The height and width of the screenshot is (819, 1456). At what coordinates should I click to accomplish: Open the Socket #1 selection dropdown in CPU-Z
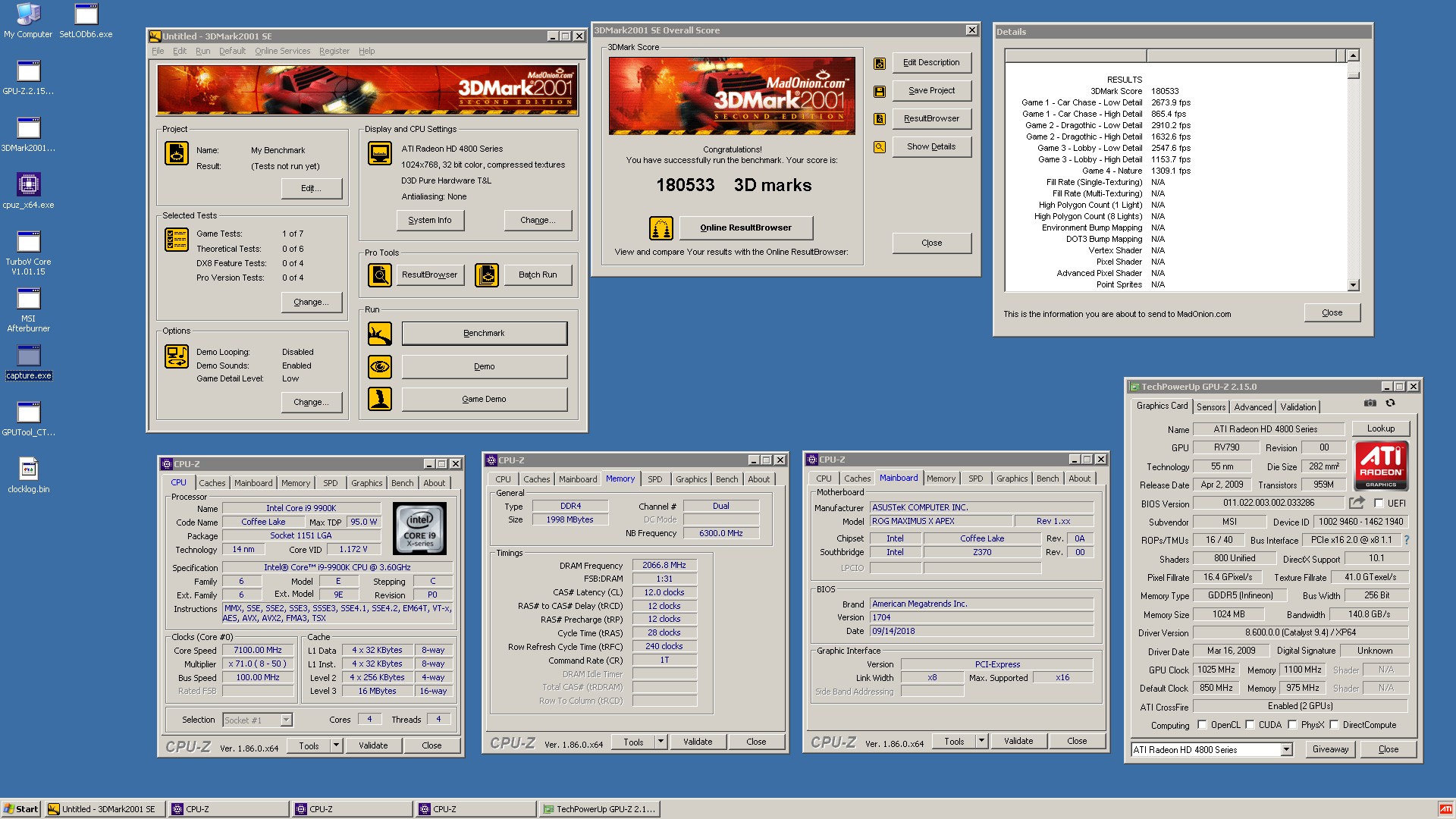pos(286,720)
